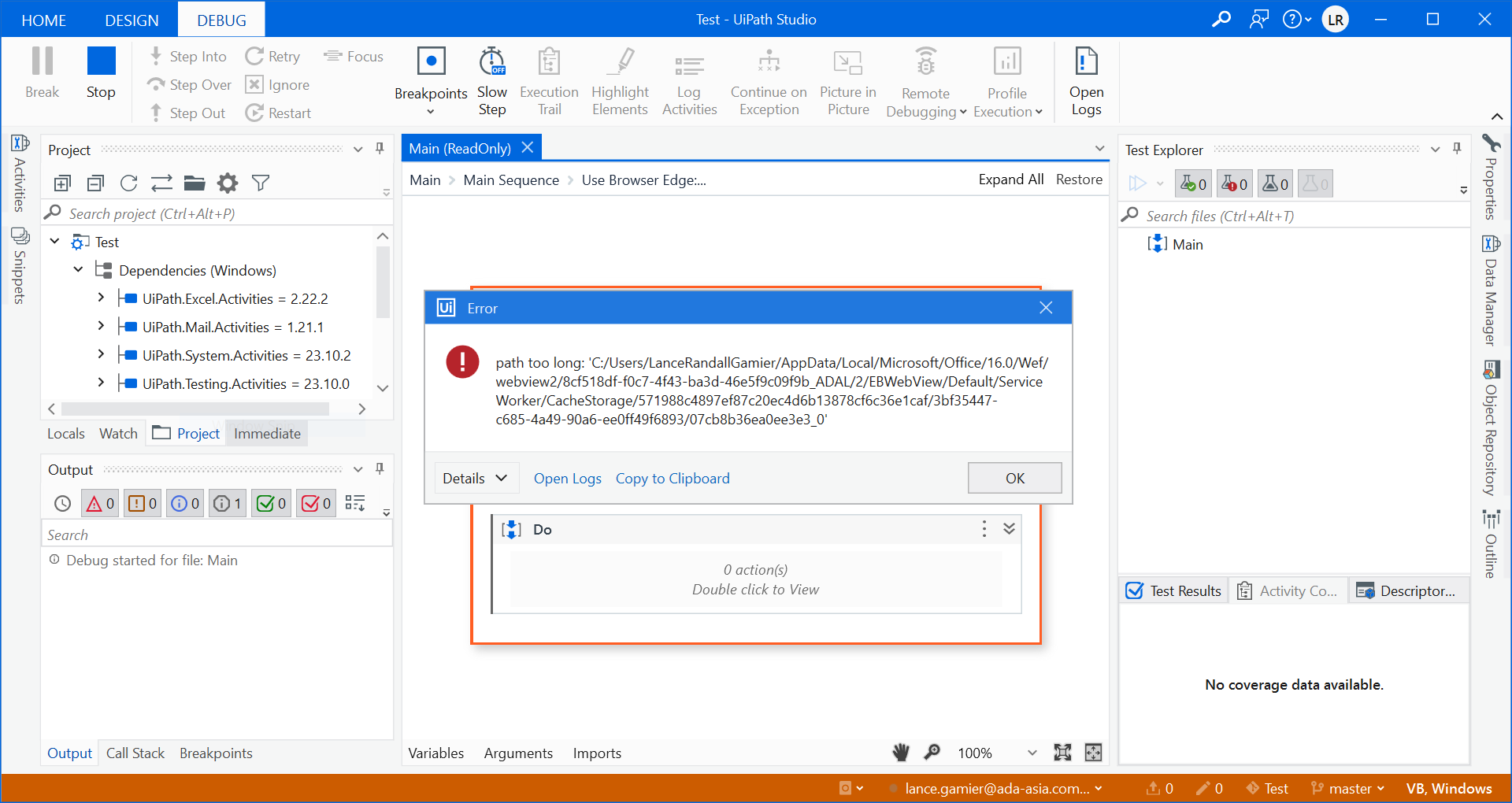Open Arguments panel

tap(518, 753)
